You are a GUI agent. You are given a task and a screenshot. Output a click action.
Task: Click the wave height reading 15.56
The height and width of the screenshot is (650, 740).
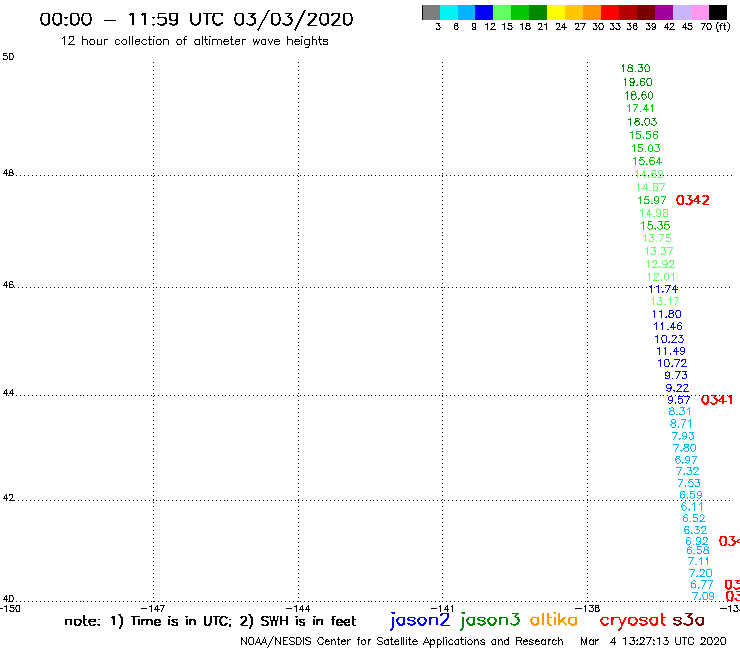pos(644,135)
